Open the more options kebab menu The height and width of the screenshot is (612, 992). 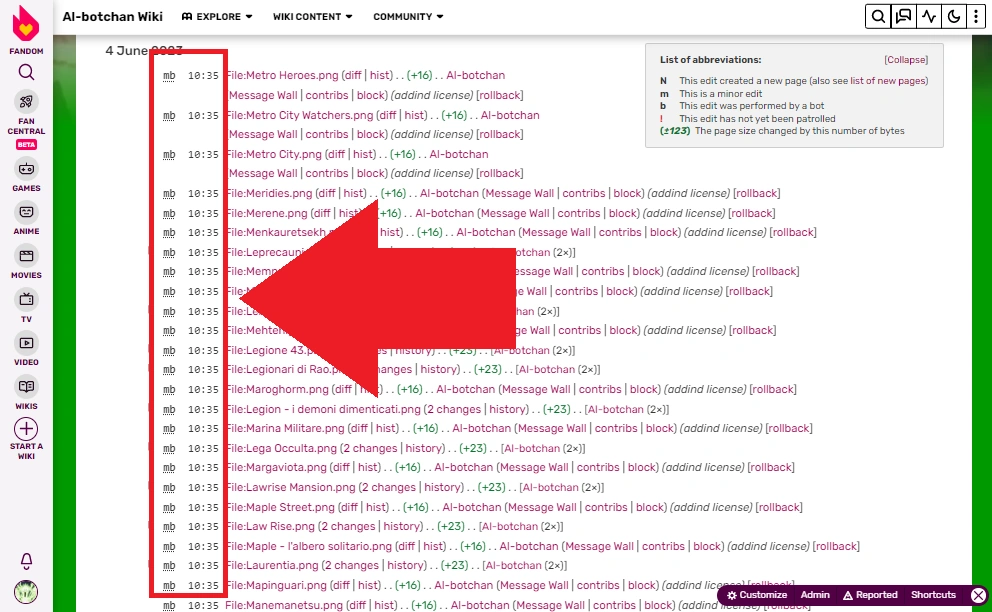tap(976, 16)
